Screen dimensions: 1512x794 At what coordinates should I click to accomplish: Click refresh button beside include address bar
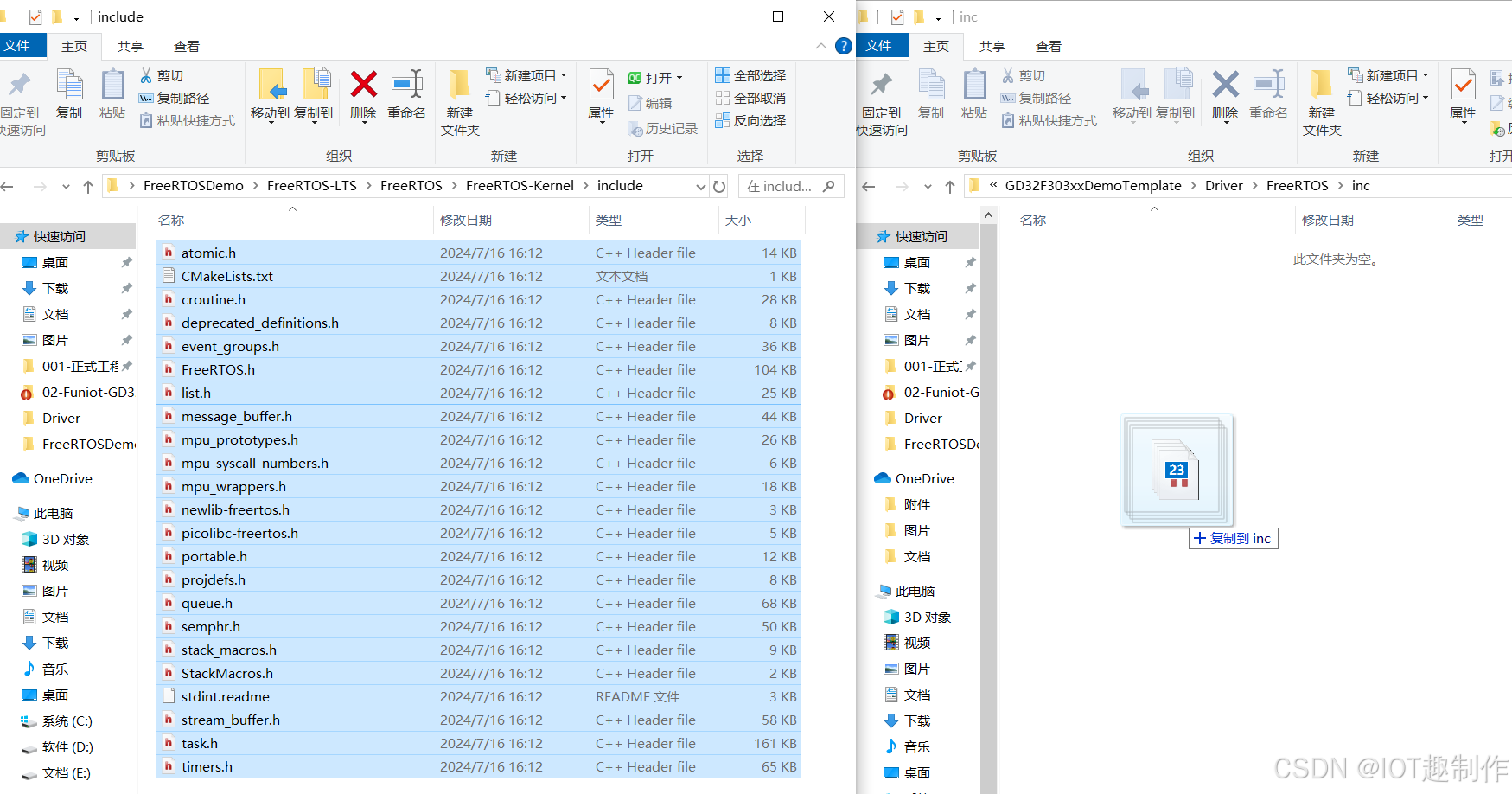click(719, 186)
